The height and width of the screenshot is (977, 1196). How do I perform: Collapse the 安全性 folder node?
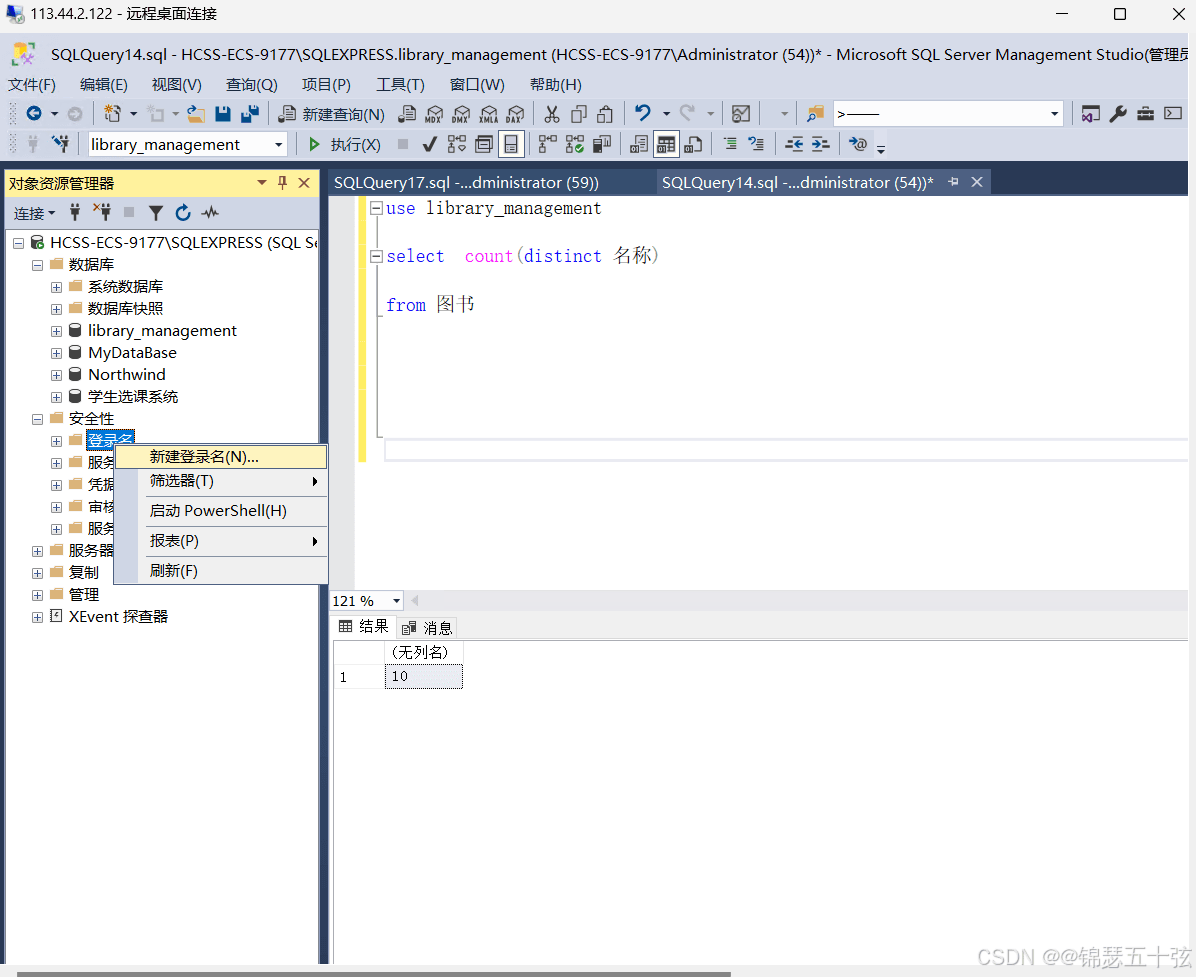(37, 419)
